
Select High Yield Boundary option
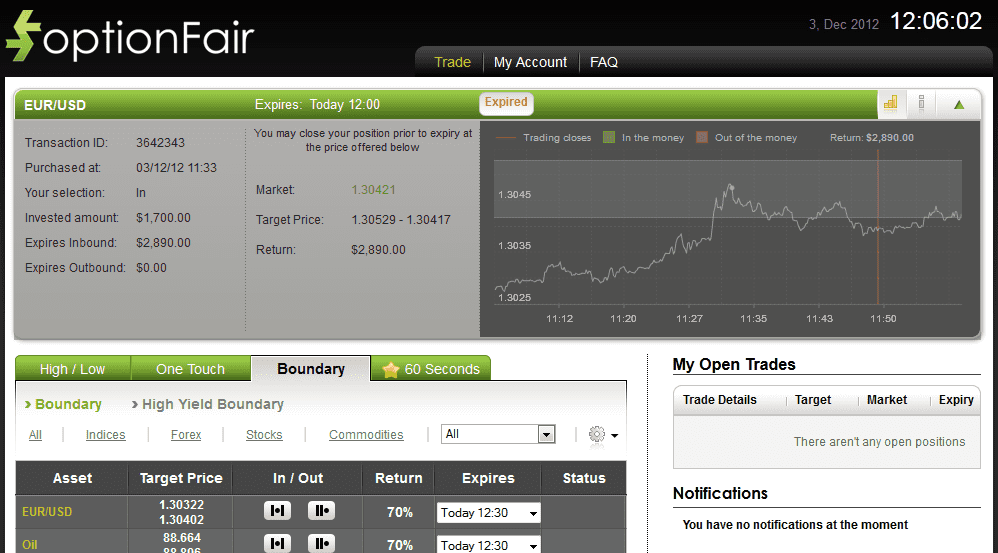[x=213, y=404]
